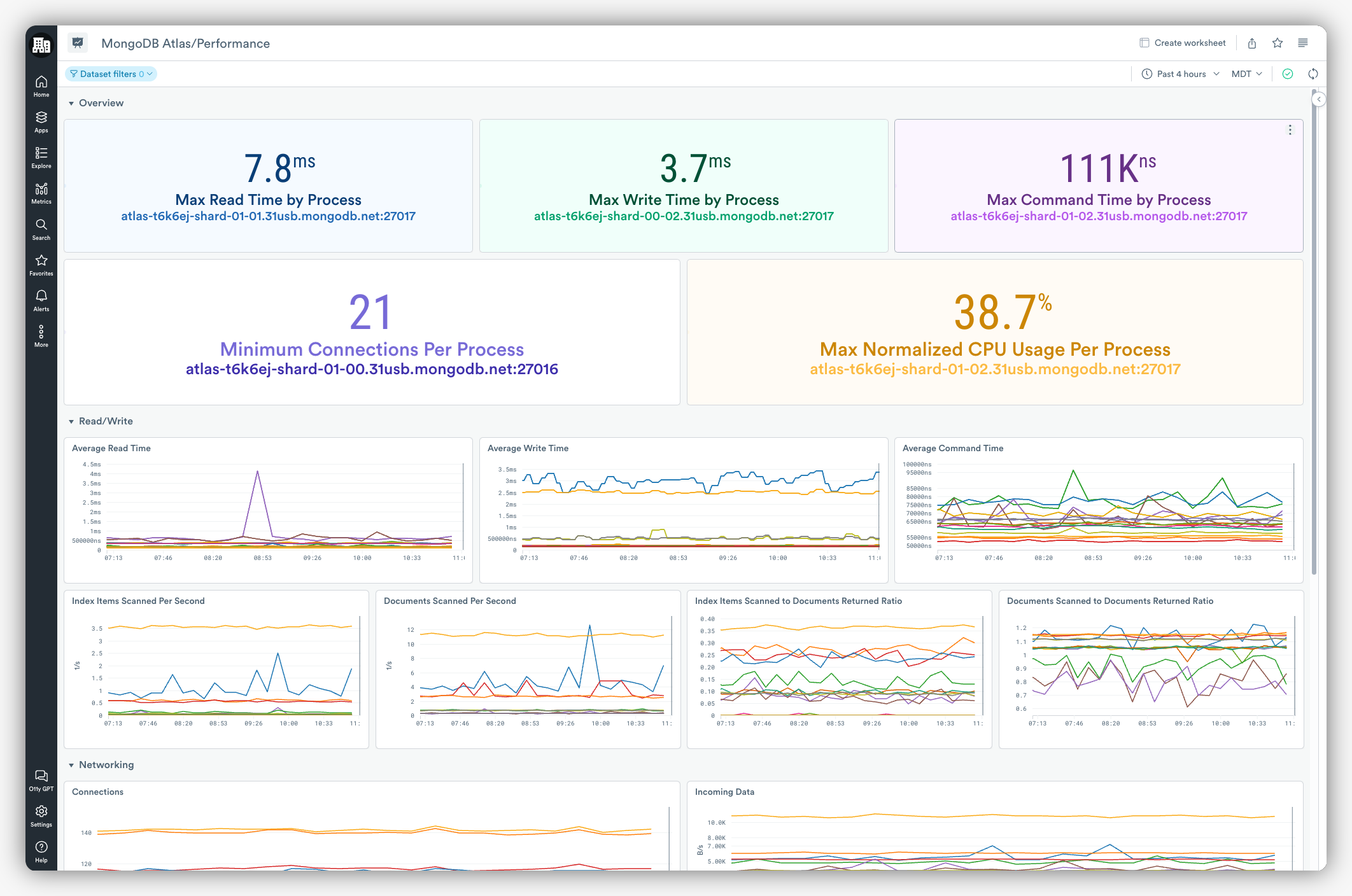The width and height of the screenshot is (1352, 896).
Task: Open Favorites in the sidebar
Action: coord(41,265)
